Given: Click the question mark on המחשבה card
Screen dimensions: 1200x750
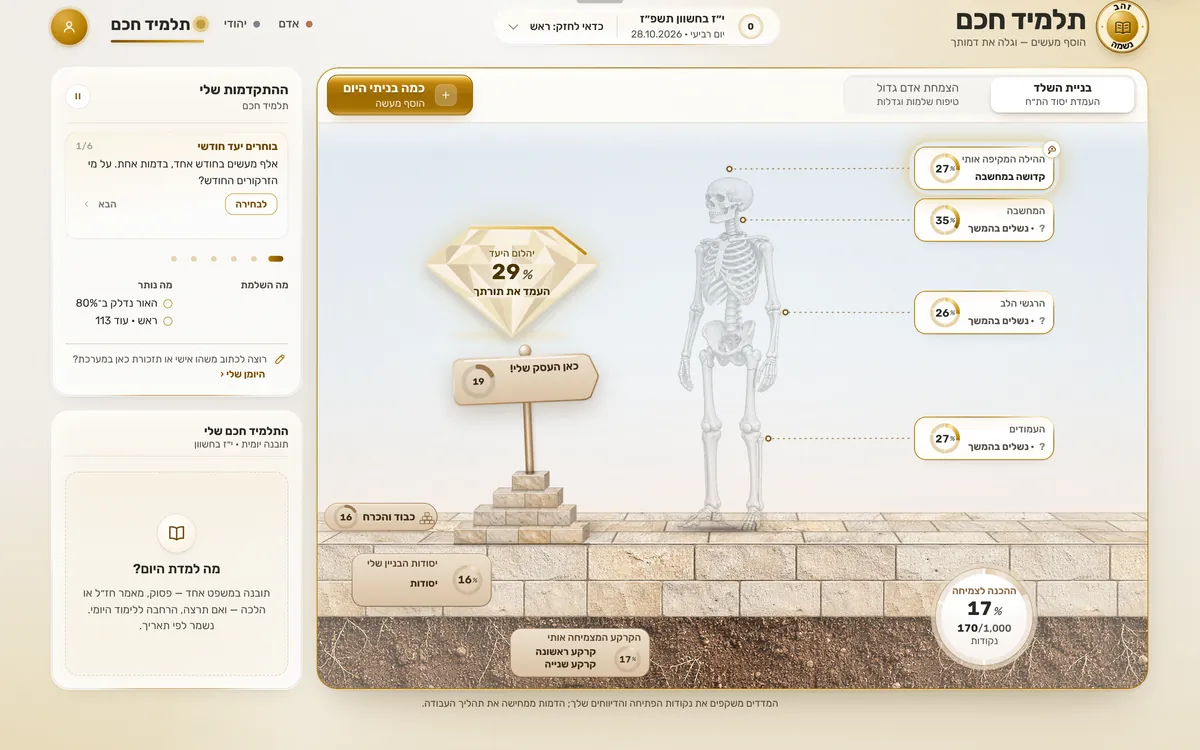Looking at the screenshot, I should (1042, 229).
